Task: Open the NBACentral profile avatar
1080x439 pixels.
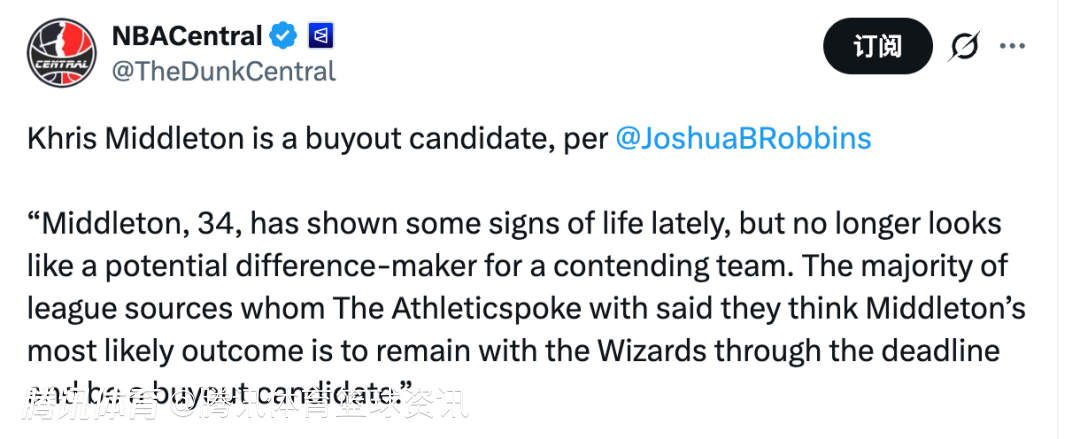Action: tap(61, 53)
